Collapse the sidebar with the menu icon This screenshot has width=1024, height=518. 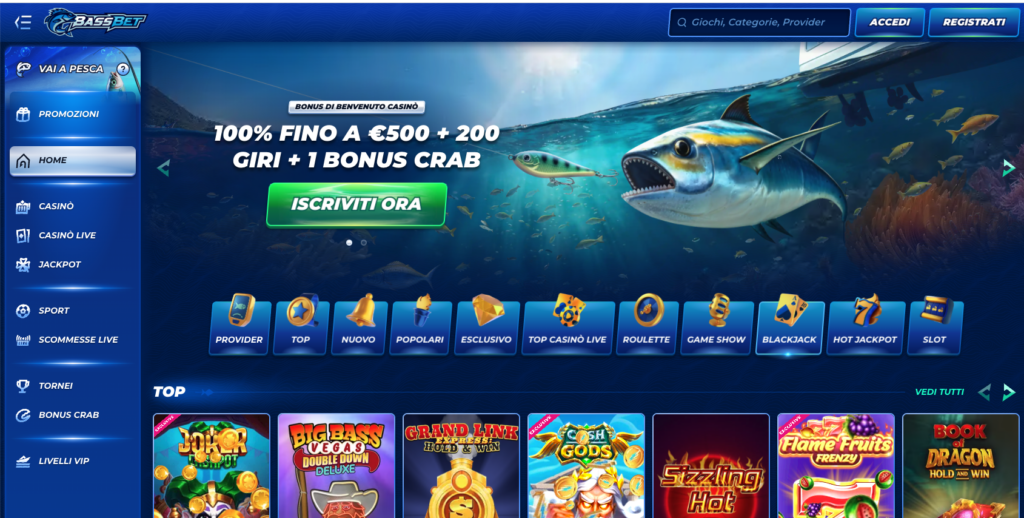click(23, 22)
